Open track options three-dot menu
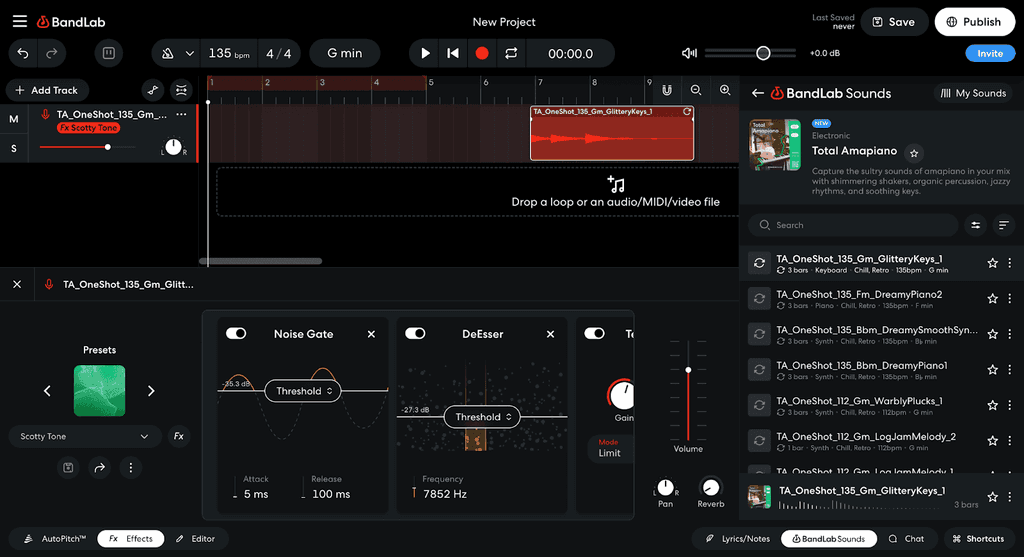 pos(182,114)
